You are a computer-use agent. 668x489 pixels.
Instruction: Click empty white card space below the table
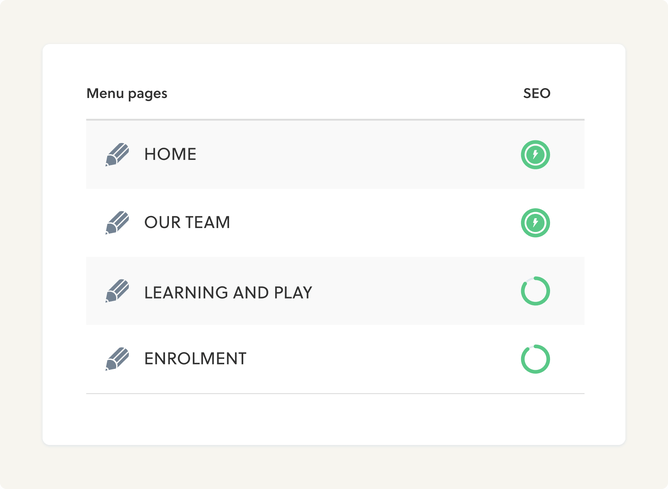point(334,420)
